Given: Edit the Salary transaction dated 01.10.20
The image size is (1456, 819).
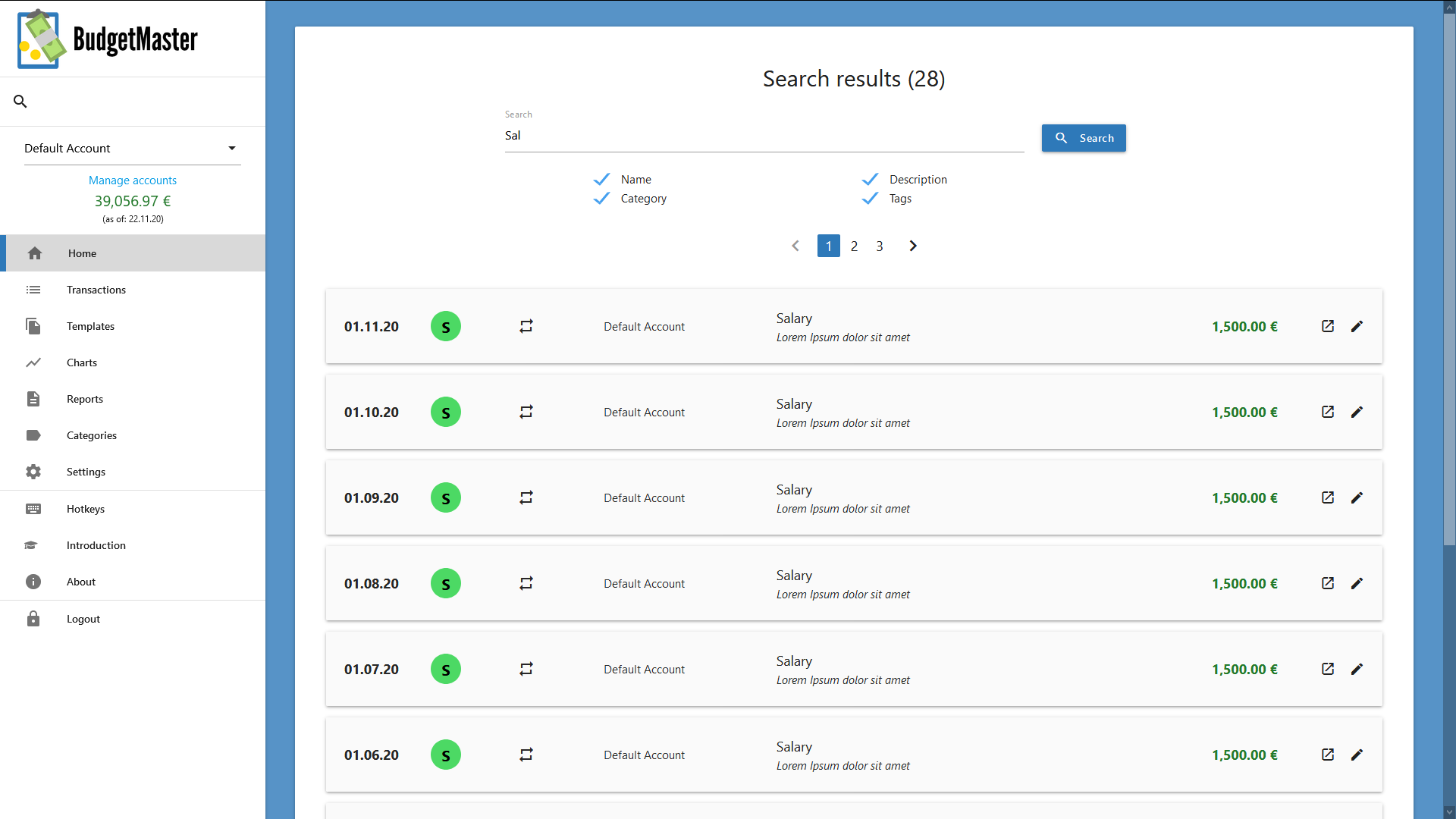Looking at the screenshot, I should click(x=1357, y=412).
